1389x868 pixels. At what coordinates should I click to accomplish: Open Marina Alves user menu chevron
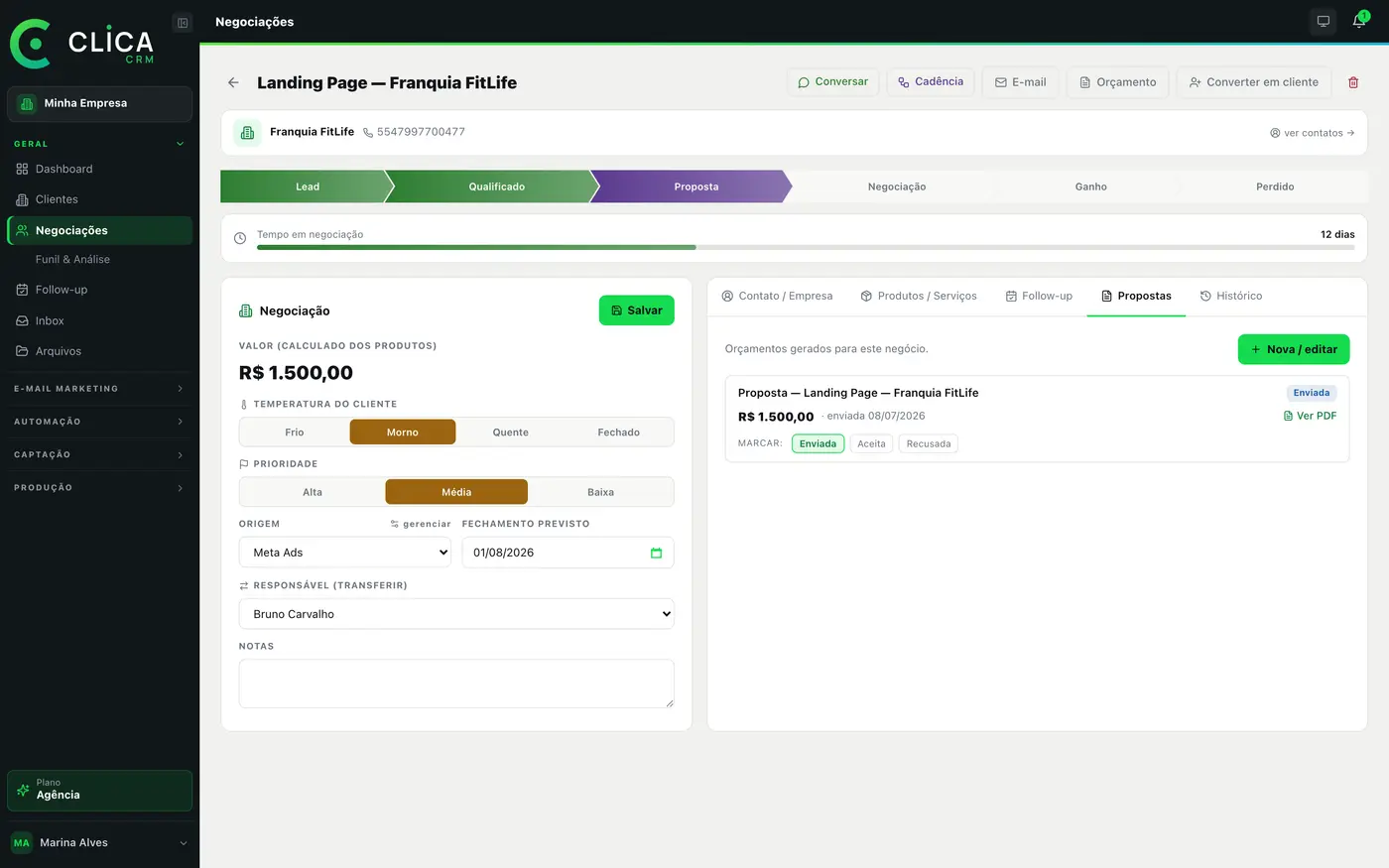tap(183, 843)
